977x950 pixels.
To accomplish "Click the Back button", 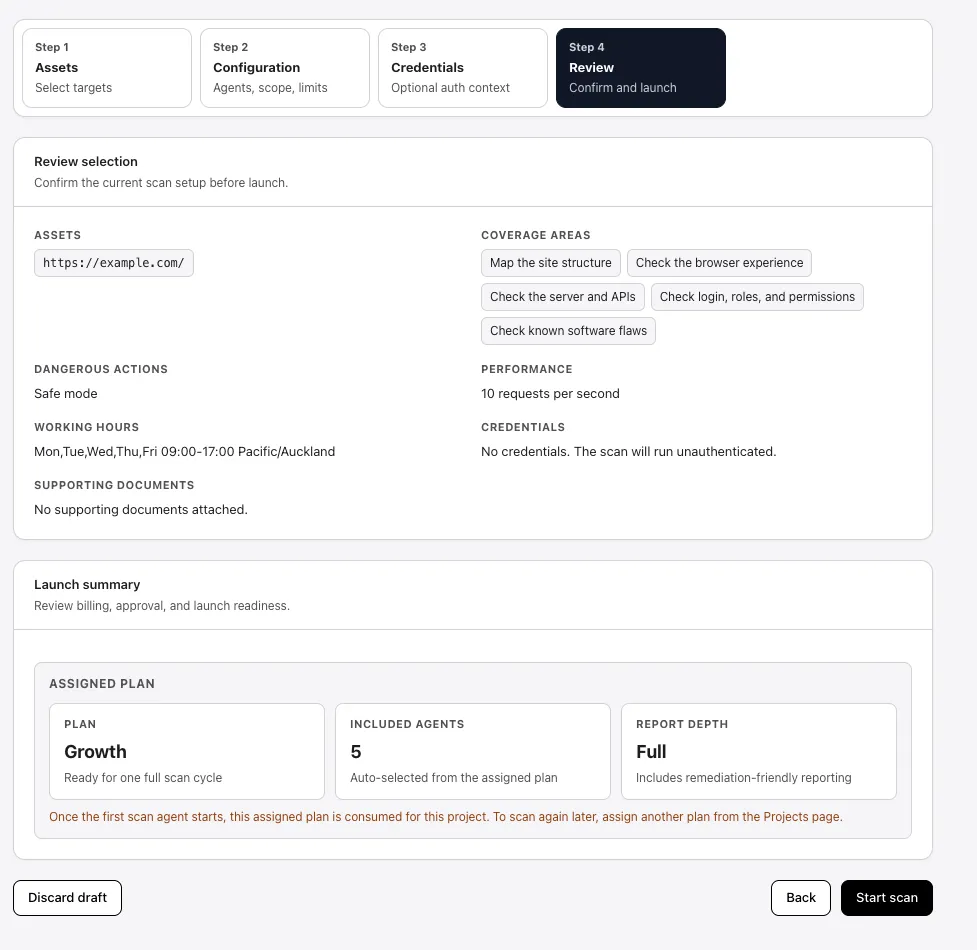I will tap(800, 897).
